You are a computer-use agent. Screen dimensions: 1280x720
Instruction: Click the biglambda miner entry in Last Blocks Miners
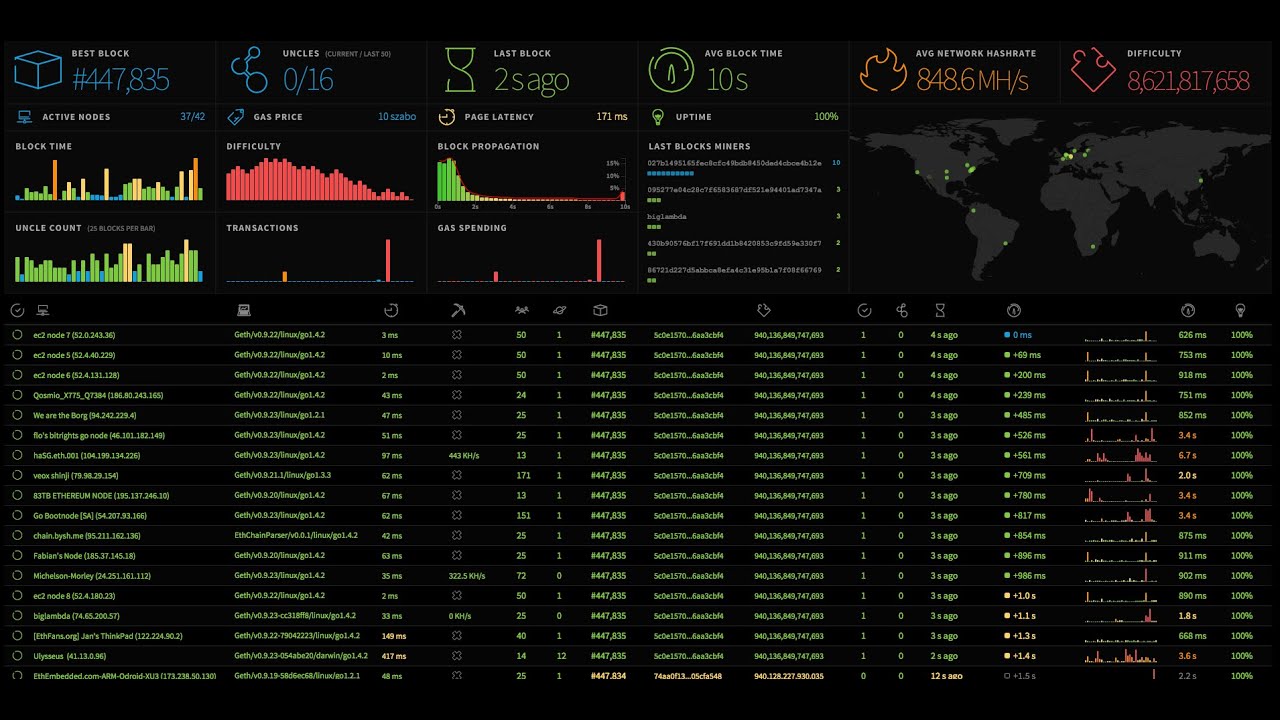[x=668, y=216]
